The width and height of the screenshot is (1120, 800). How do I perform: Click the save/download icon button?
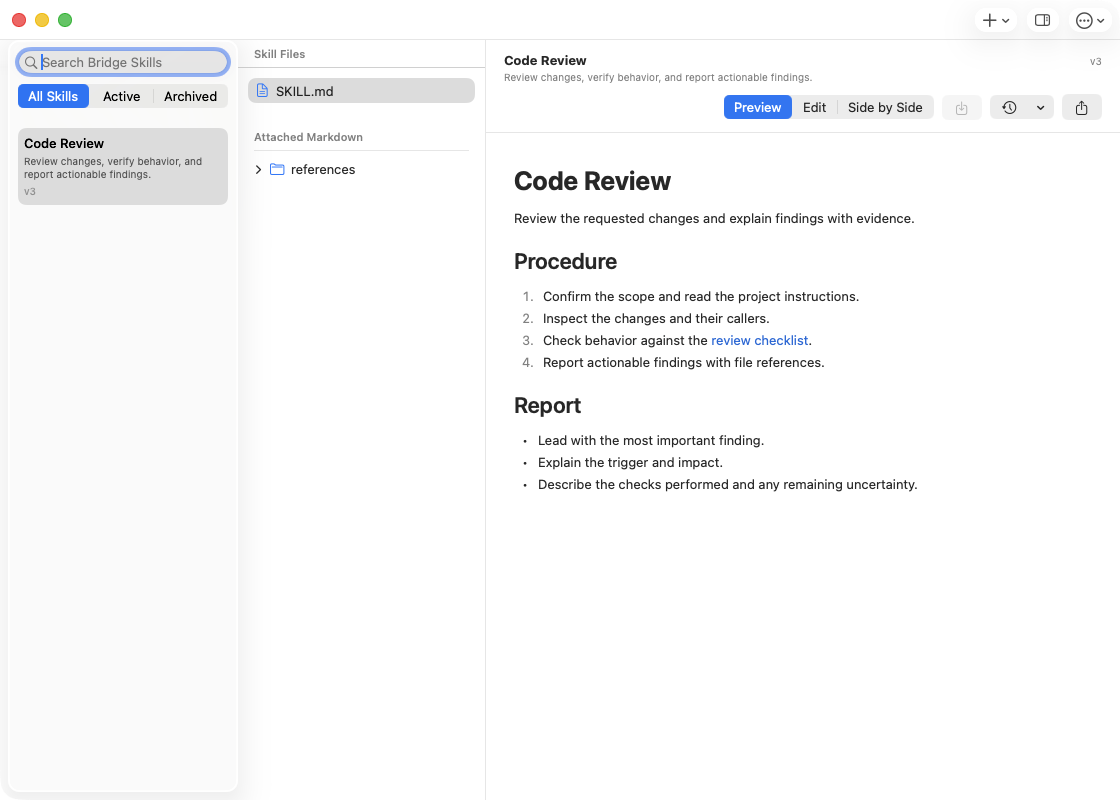[x=961, y=108]
